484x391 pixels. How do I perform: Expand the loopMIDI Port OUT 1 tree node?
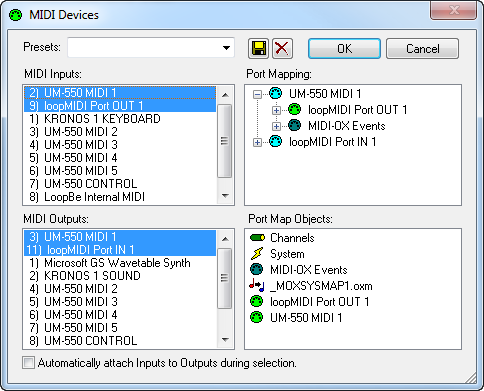click(276, 110)
